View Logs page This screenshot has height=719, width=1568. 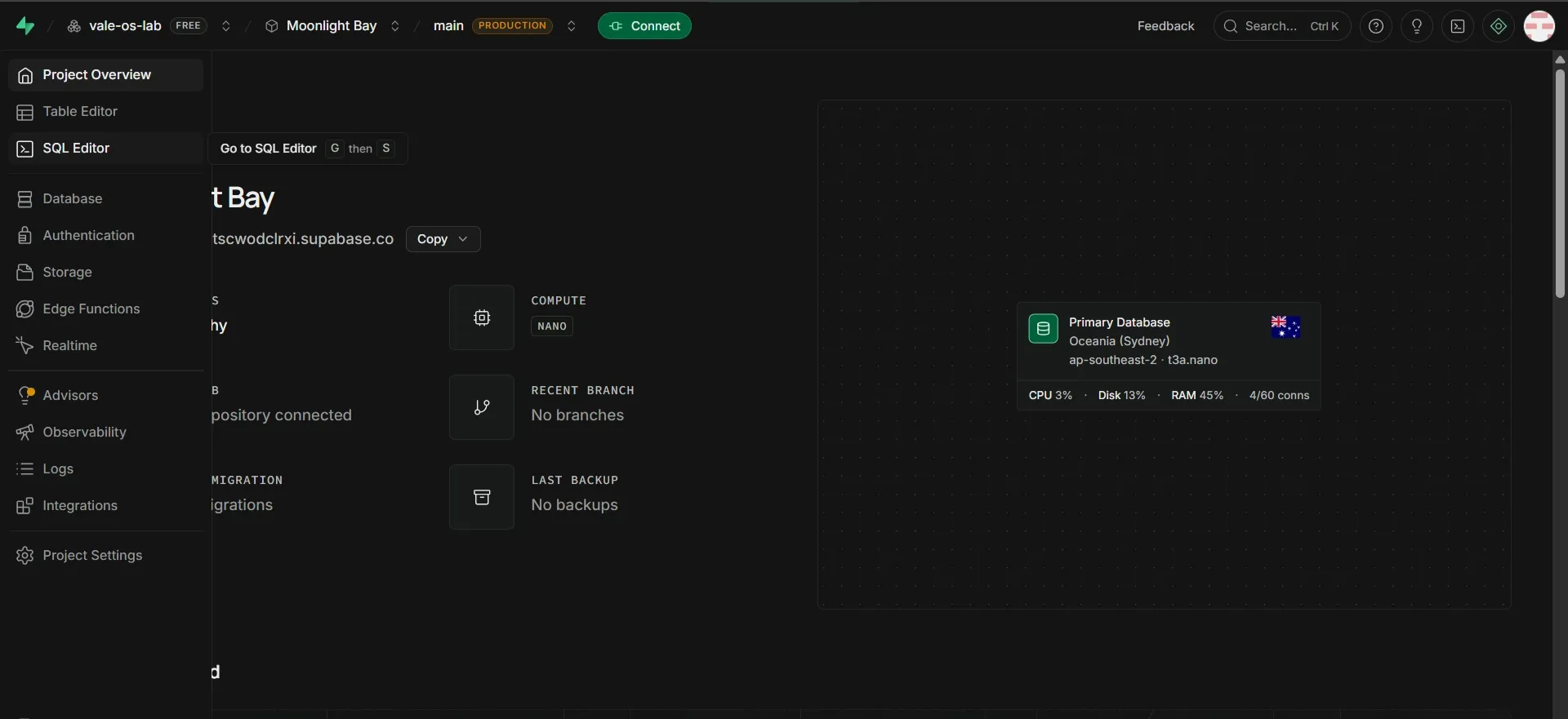click(x=106, y=469)
